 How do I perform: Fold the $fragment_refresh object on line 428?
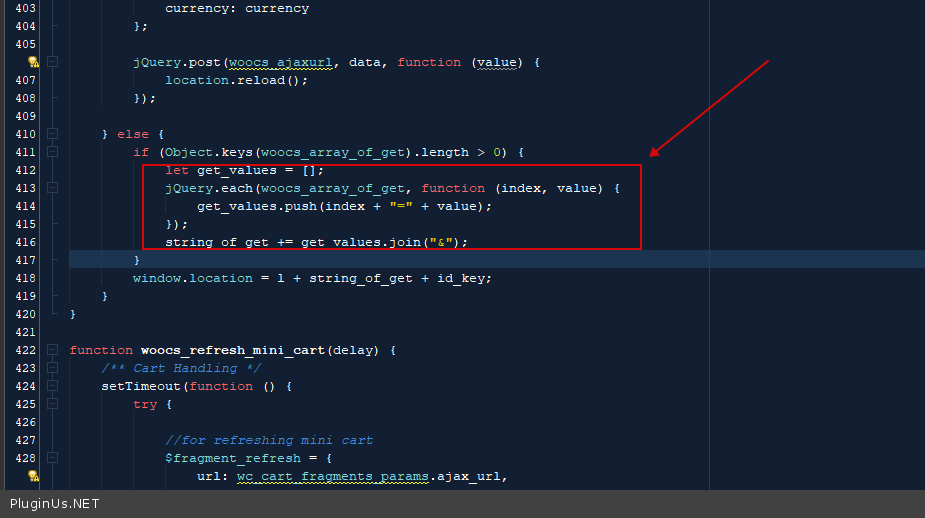pyautogui.click(x=53, y=458)
